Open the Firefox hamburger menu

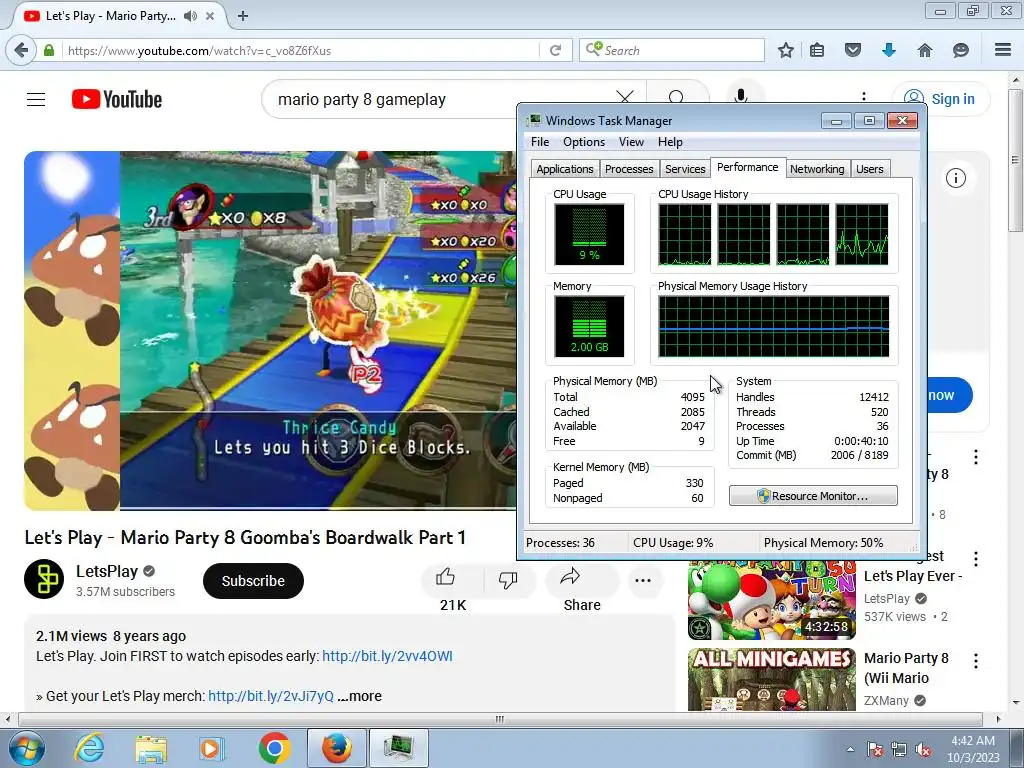coord(1003,50)
